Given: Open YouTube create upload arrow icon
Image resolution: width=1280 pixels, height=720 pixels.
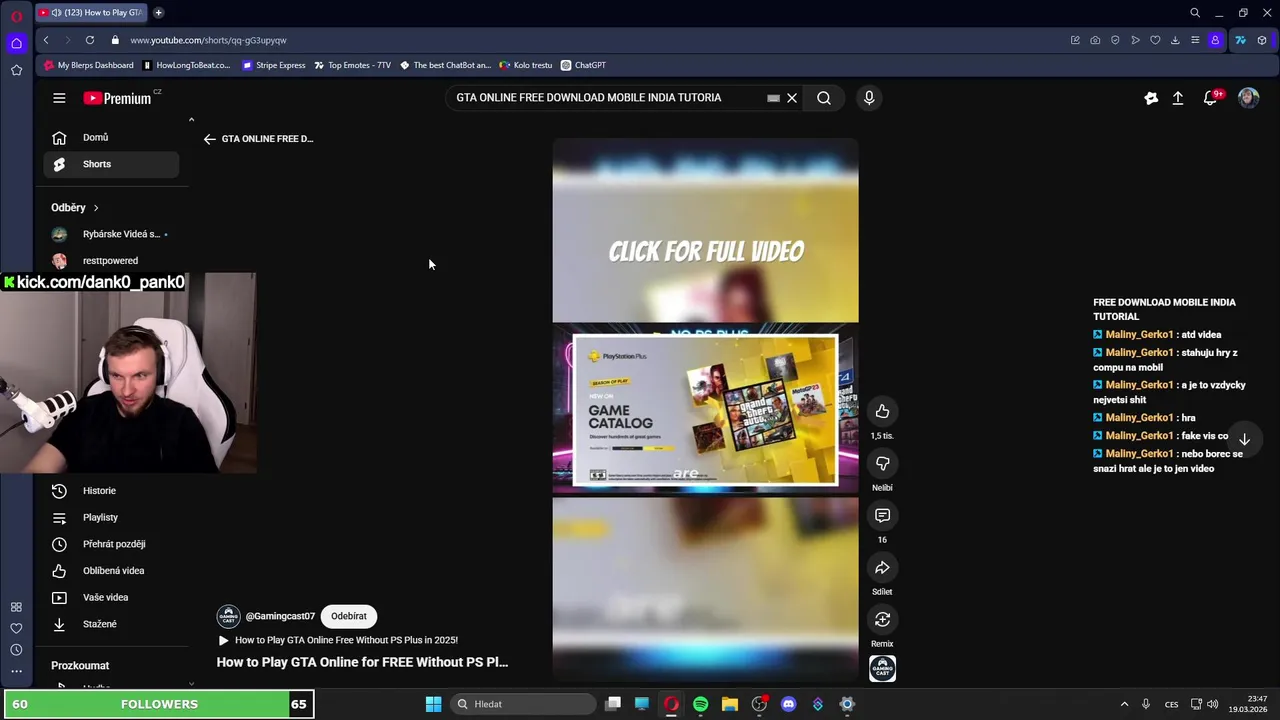Looking at the screenshot, I should [1178, 98].
